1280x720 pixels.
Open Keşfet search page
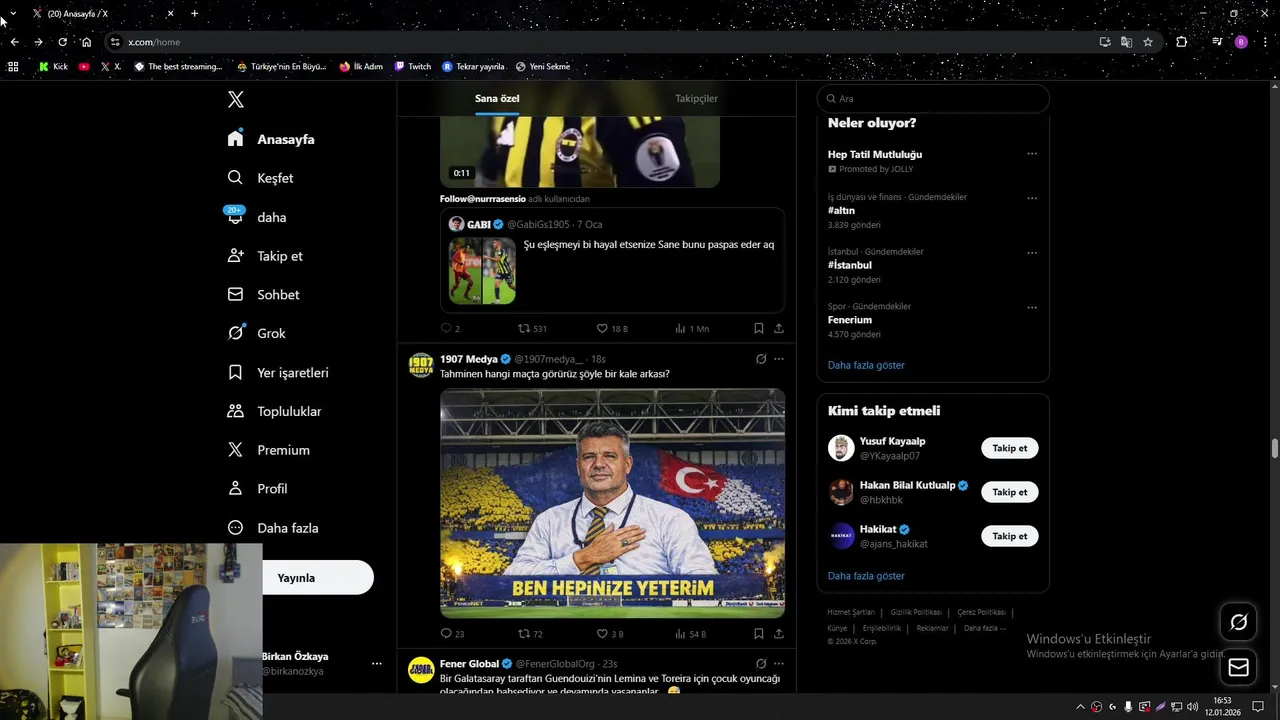click(260, 178)
